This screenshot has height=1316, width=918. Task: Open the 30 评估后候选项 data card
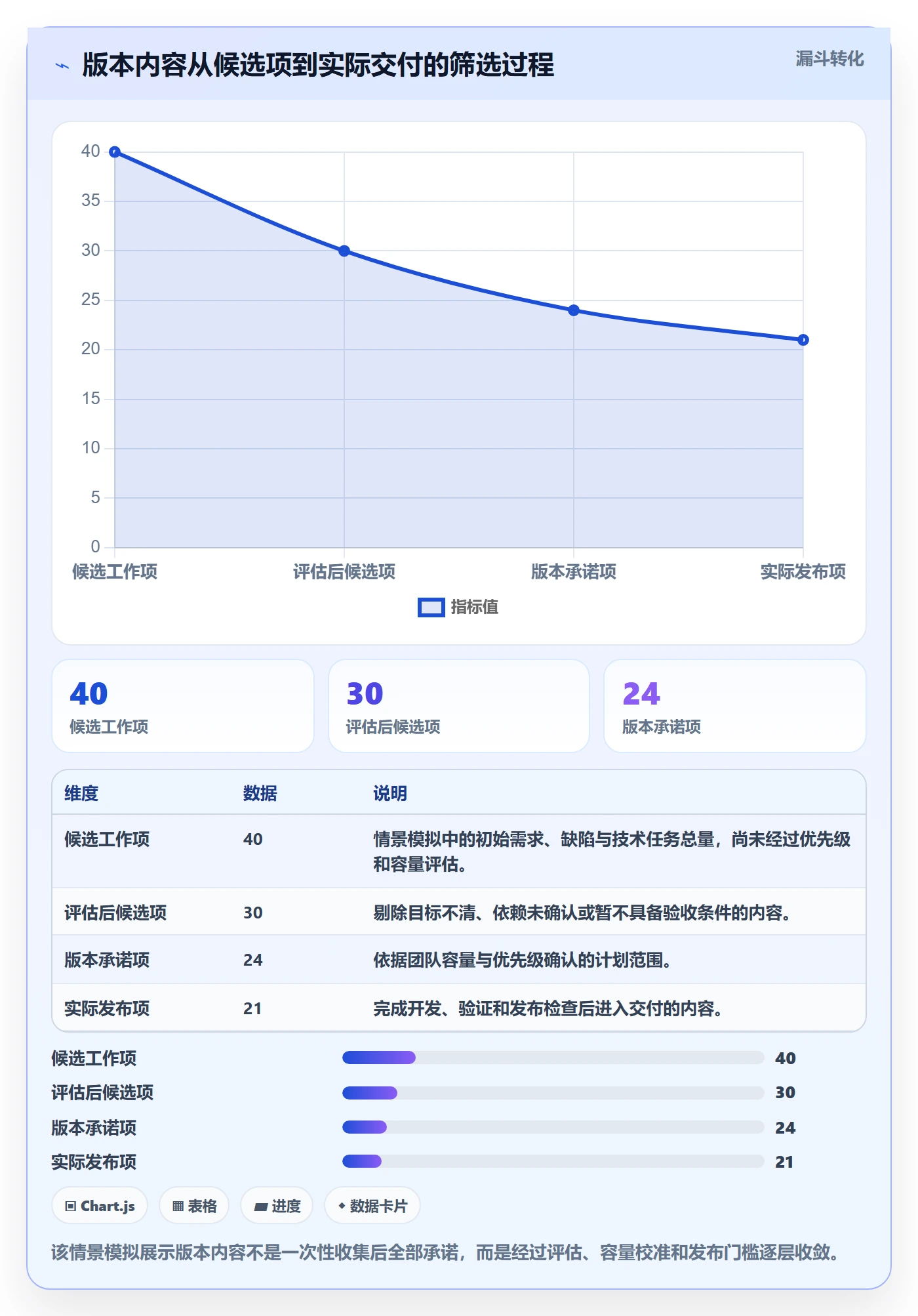[x=459, y=706]
